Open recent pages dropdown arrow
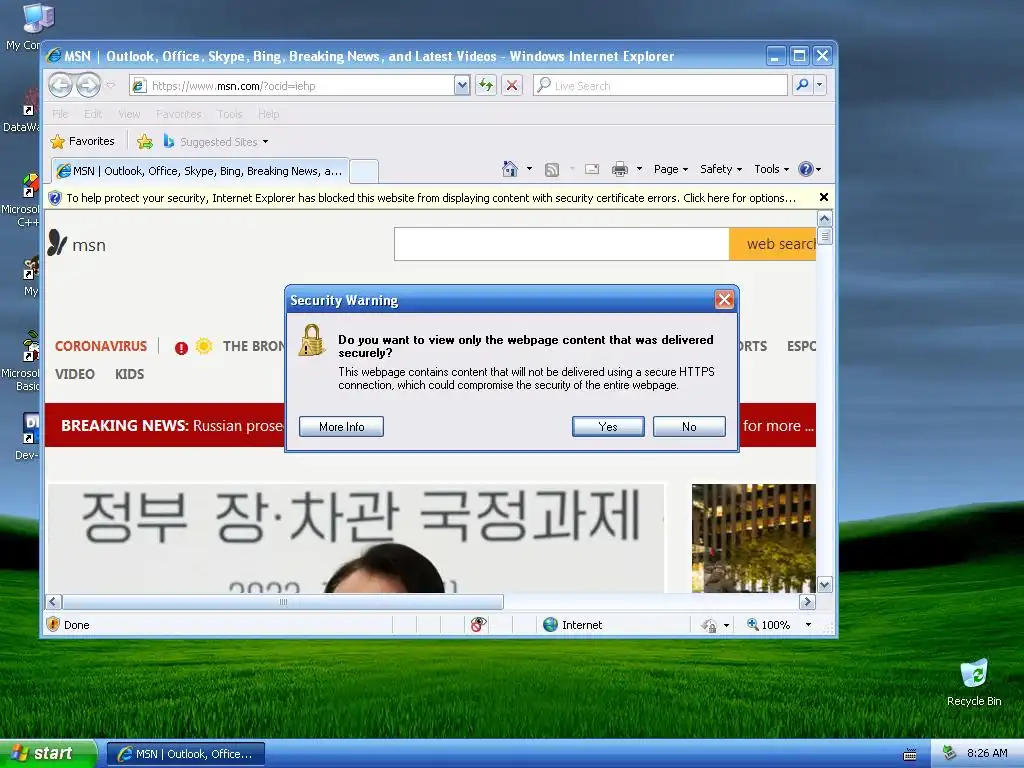Image resolution: width=1024 pixels, height=768 pixels. click(x=110, y=86)
